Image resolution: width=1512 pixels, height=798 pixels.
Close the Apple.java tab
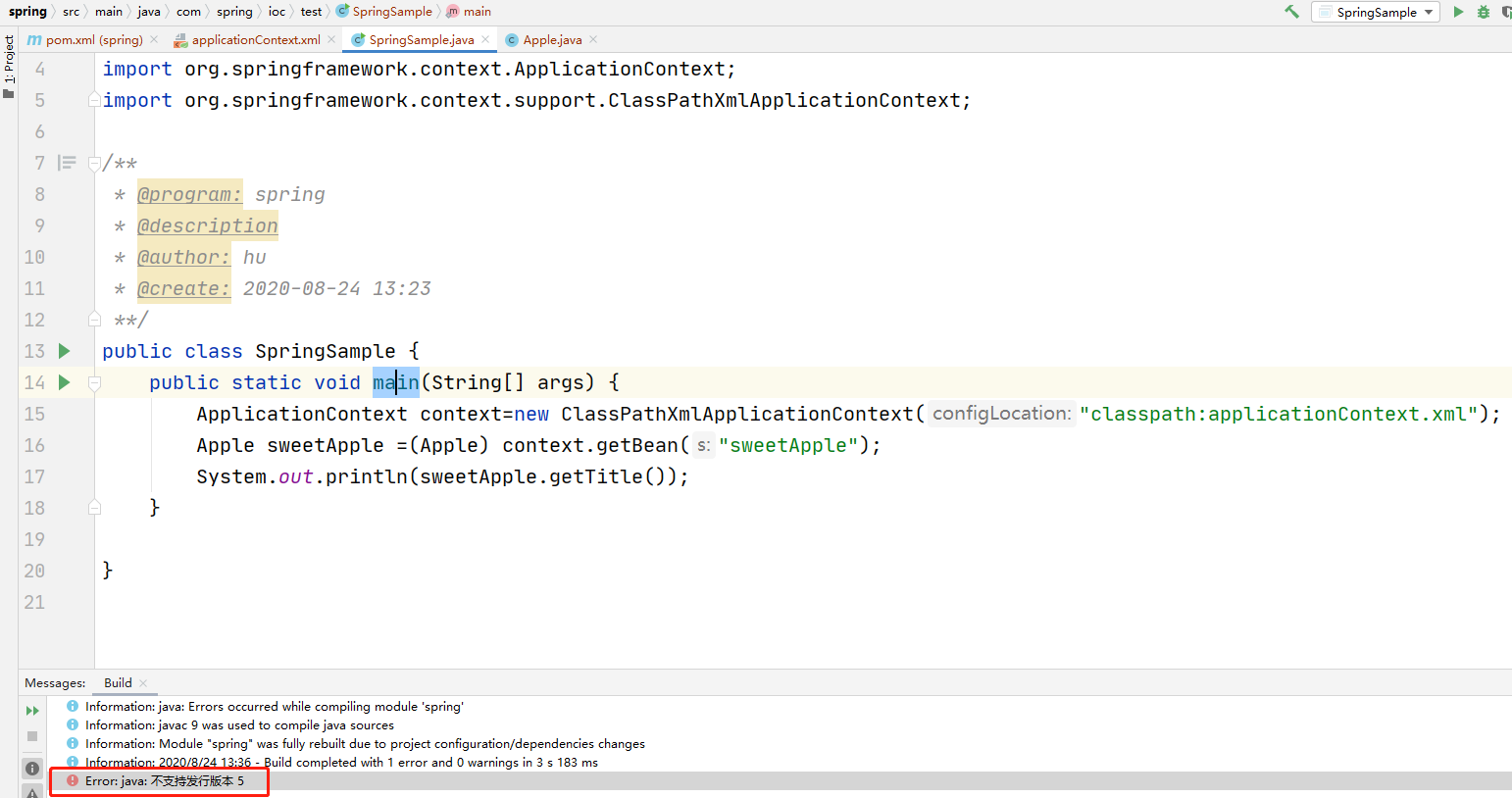pos(593,40)
